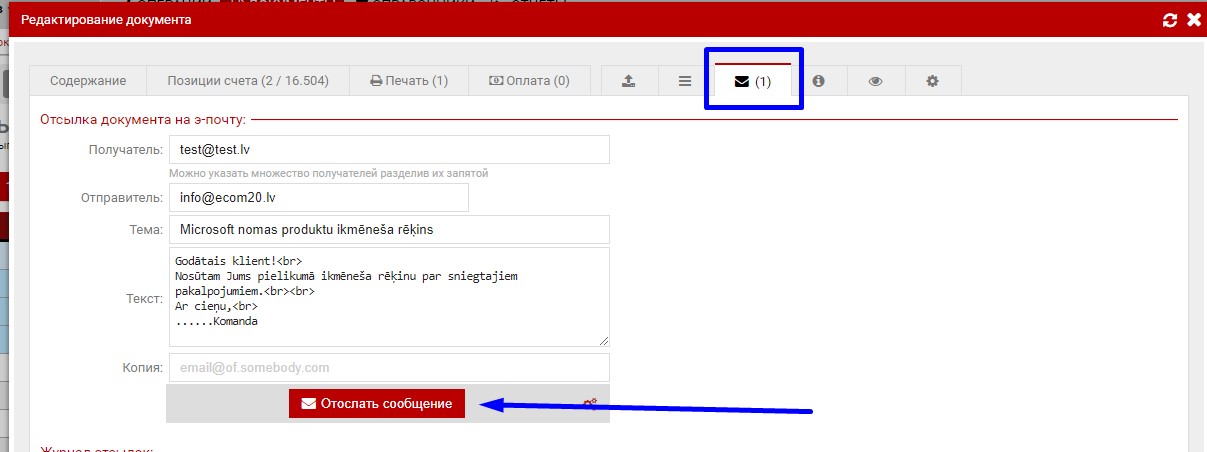Screen dimensions: 1207x452
Task: Open the info circle icon tab
Action: (819, 81)
